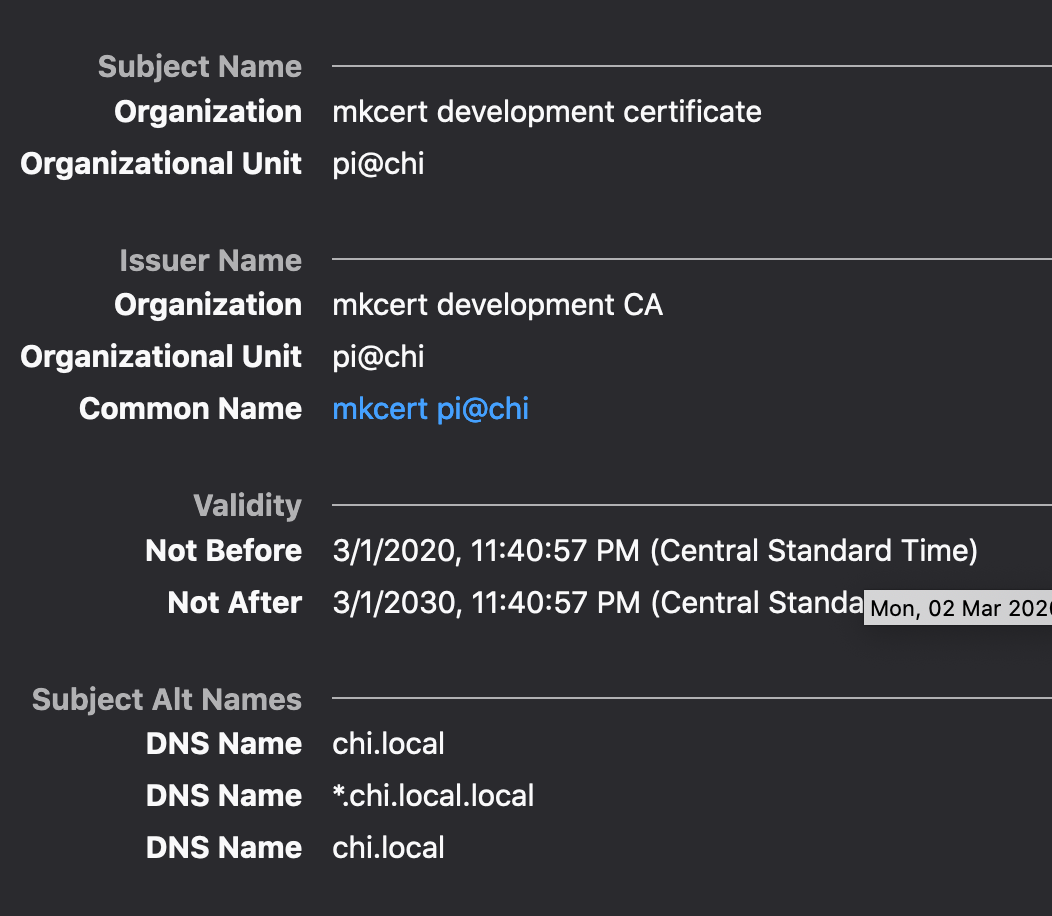Select the "Not Before" date value
The image size is (1052, 916).
tap(655, 551)
